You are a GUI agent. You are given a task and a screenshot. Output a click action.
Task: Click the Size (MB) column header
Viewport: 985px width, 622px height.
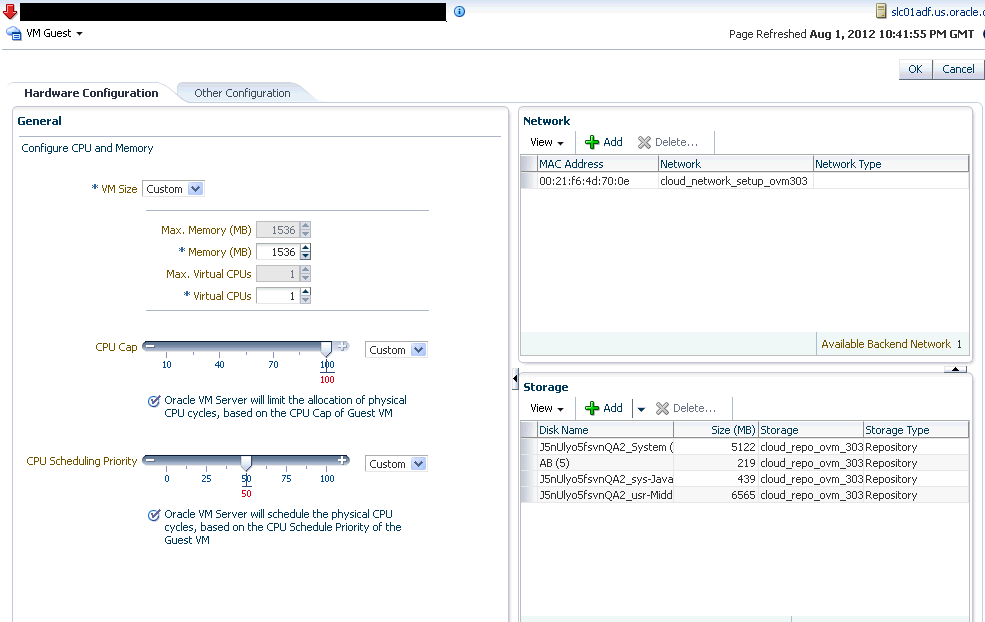[x=716, y=430]
